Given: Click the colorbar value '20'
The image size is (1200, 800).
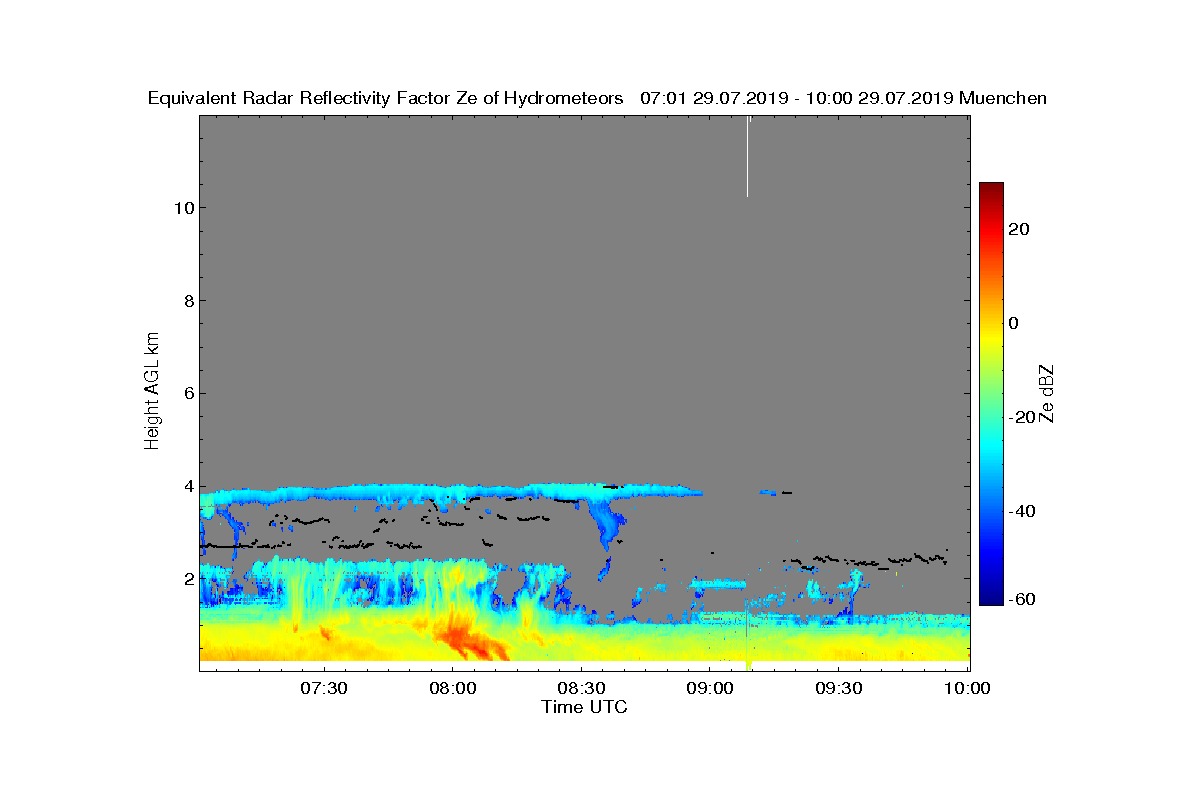Looking at the screenshot, I should [x=1020, y=229].
